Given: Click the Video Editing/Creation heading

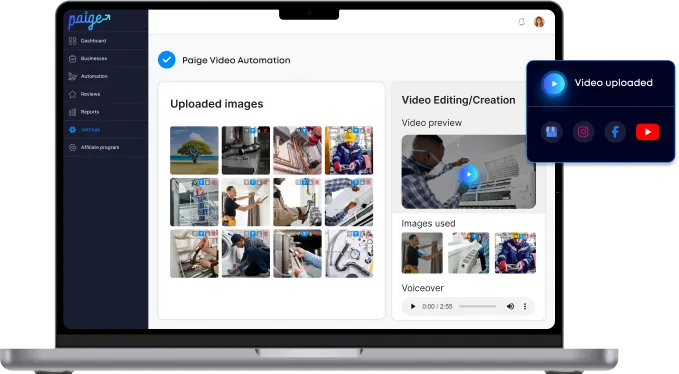Looking at the screenshot, I should click(458, 100).
